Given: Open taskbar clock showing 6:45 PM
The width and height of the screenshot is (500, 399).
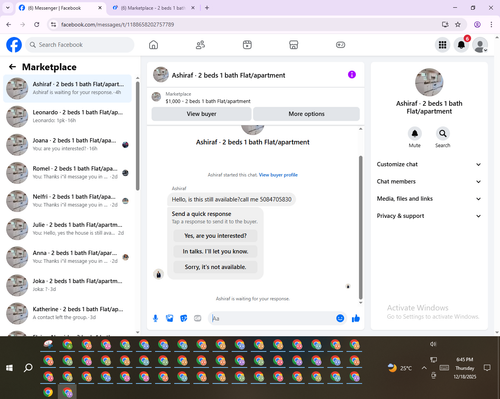Looking at the screenshot, I should point(465,368).
